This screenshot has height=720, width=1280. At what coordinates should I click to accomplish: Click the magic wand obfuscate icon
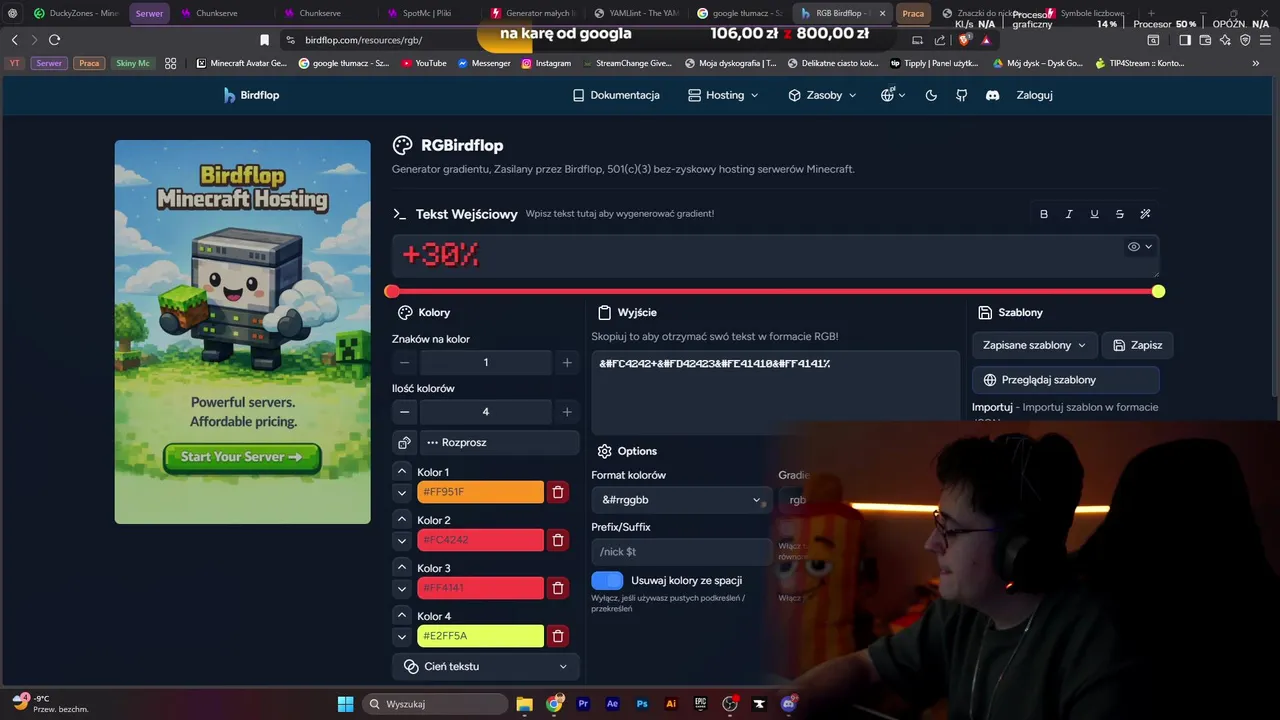(x=1145, y=214)
